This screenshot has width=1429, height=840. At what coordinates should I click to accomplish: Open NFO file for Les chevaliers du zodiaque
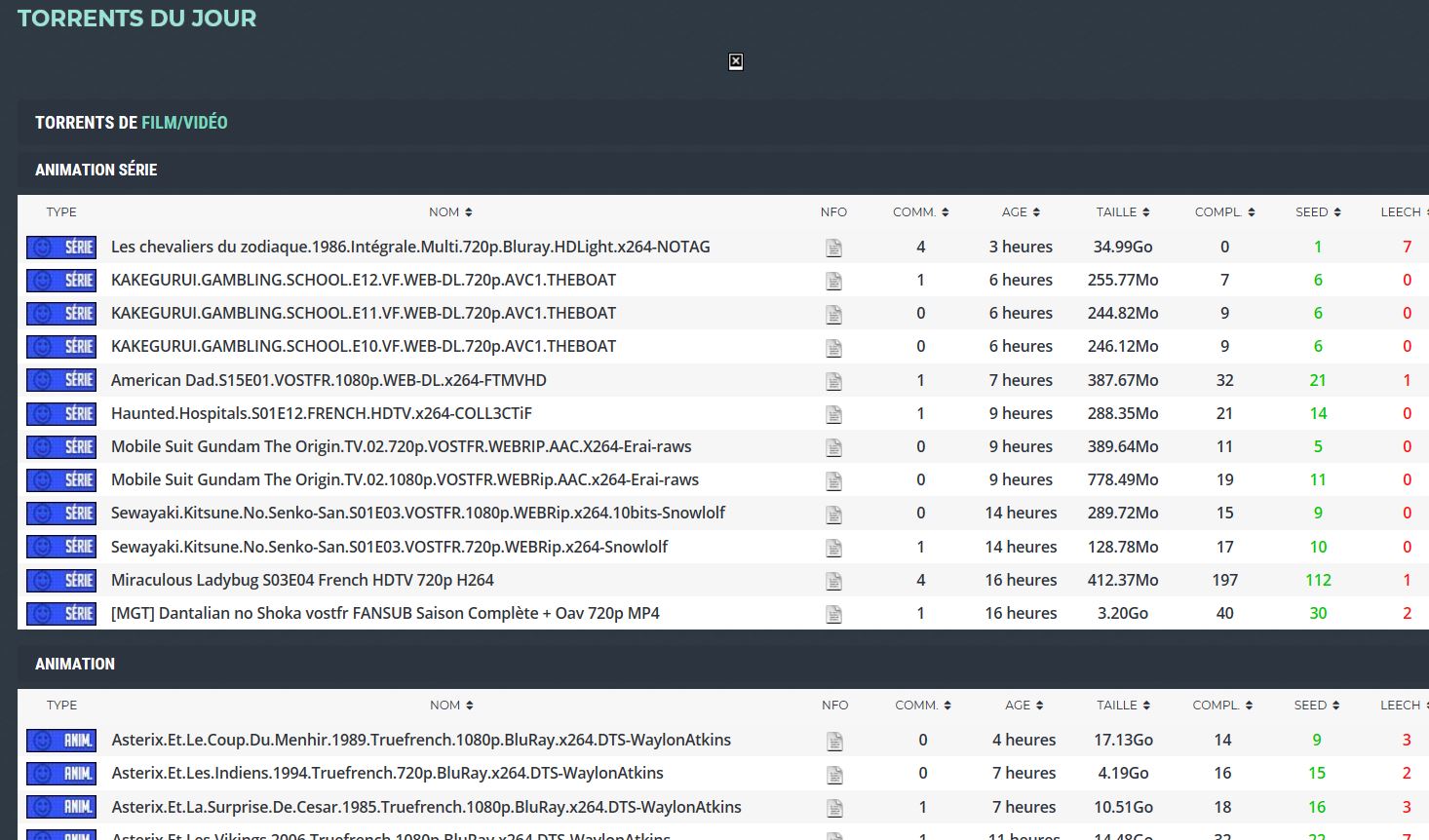[833, 248]
